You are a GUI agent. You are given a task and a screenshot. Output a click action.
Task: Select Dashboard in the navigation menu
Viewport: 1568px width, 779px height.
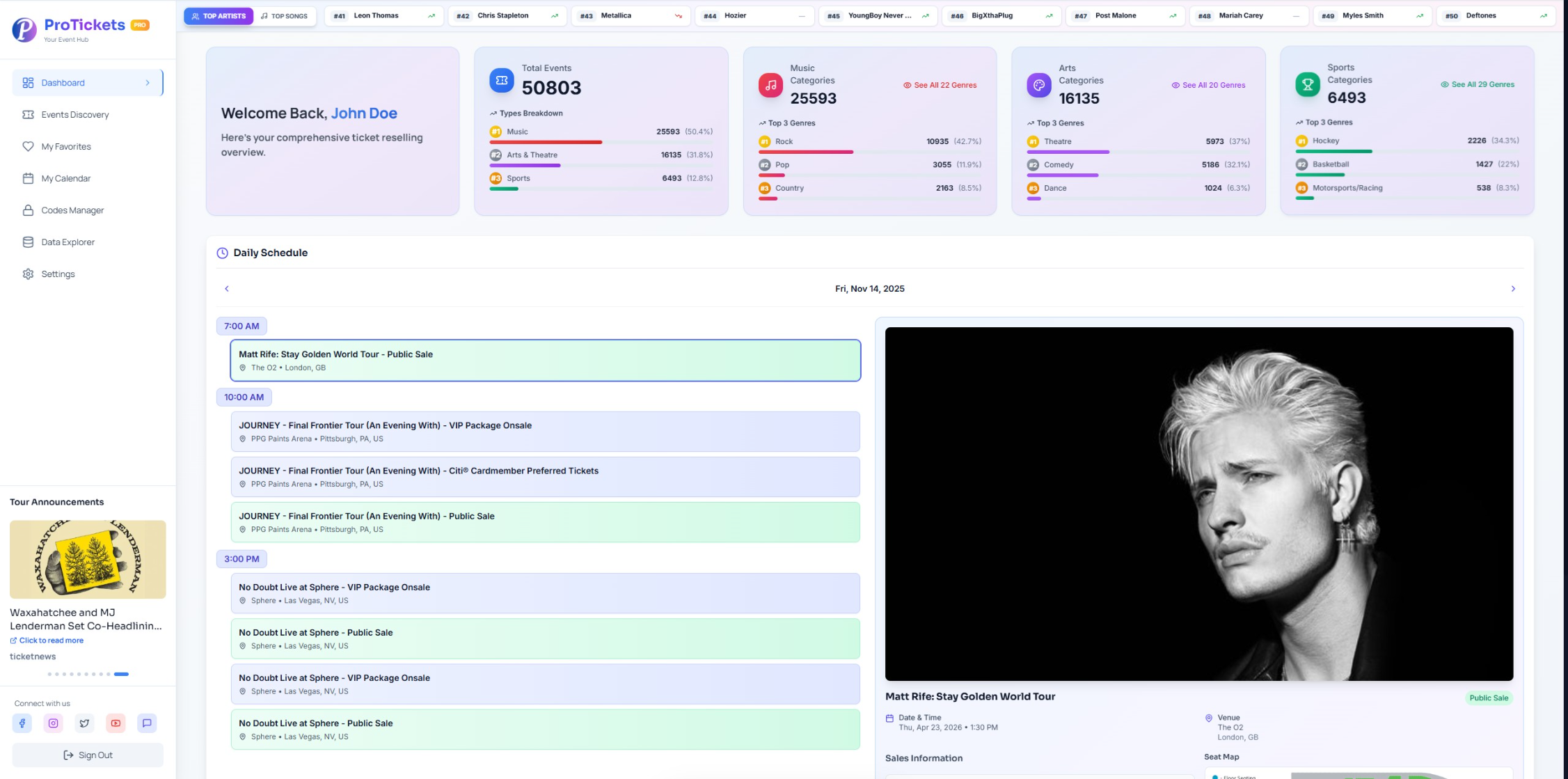[63, 82]
